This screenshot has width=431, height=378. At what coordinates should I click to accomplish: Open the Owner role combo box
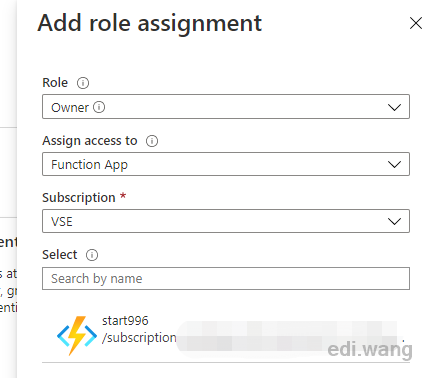(226, 107)
